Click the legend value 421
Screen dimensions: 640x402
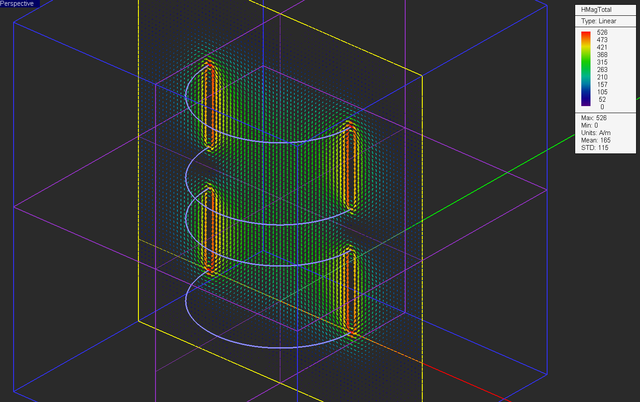[602, 47]
